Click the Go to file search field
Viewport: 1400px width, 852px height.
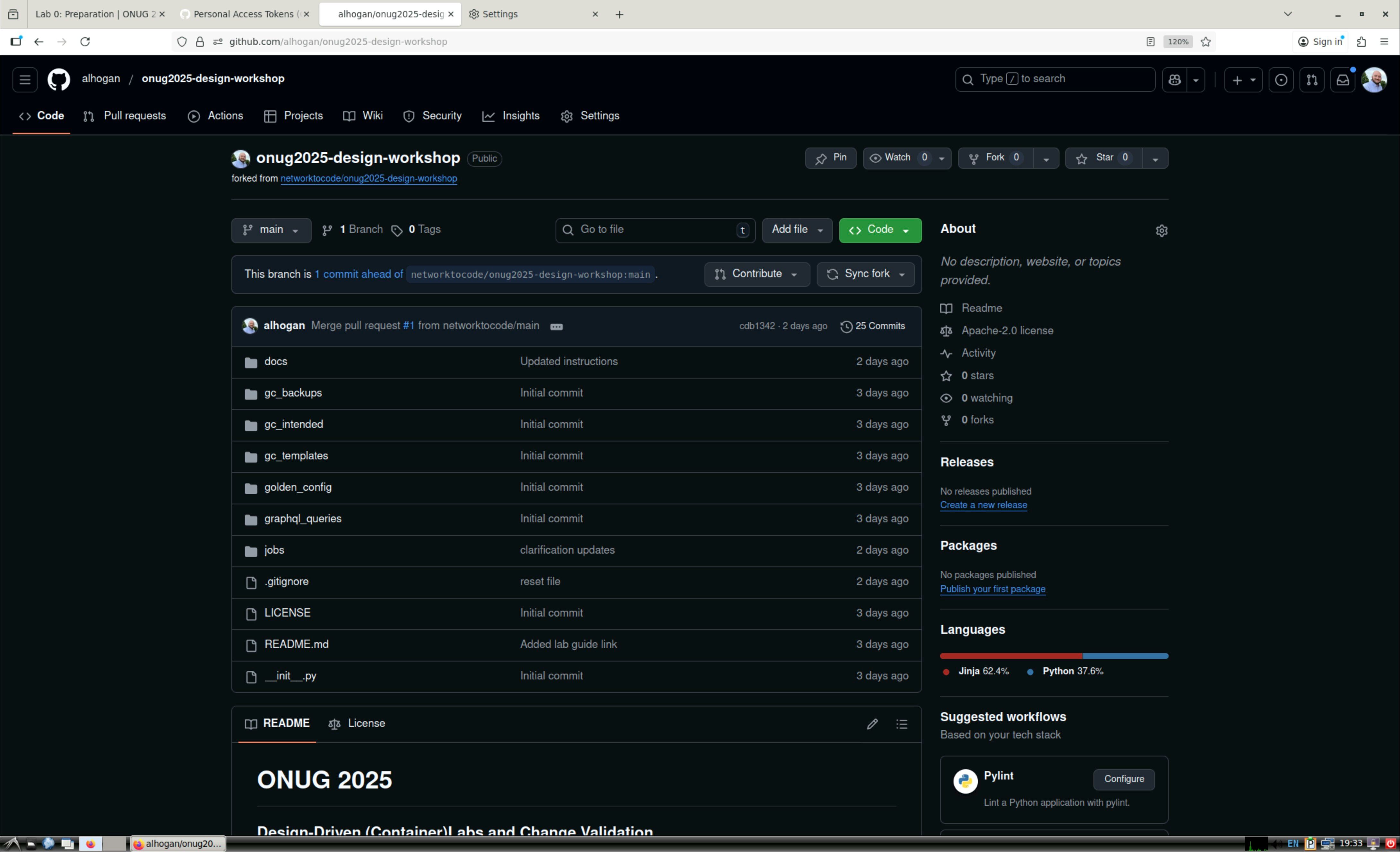653,230
